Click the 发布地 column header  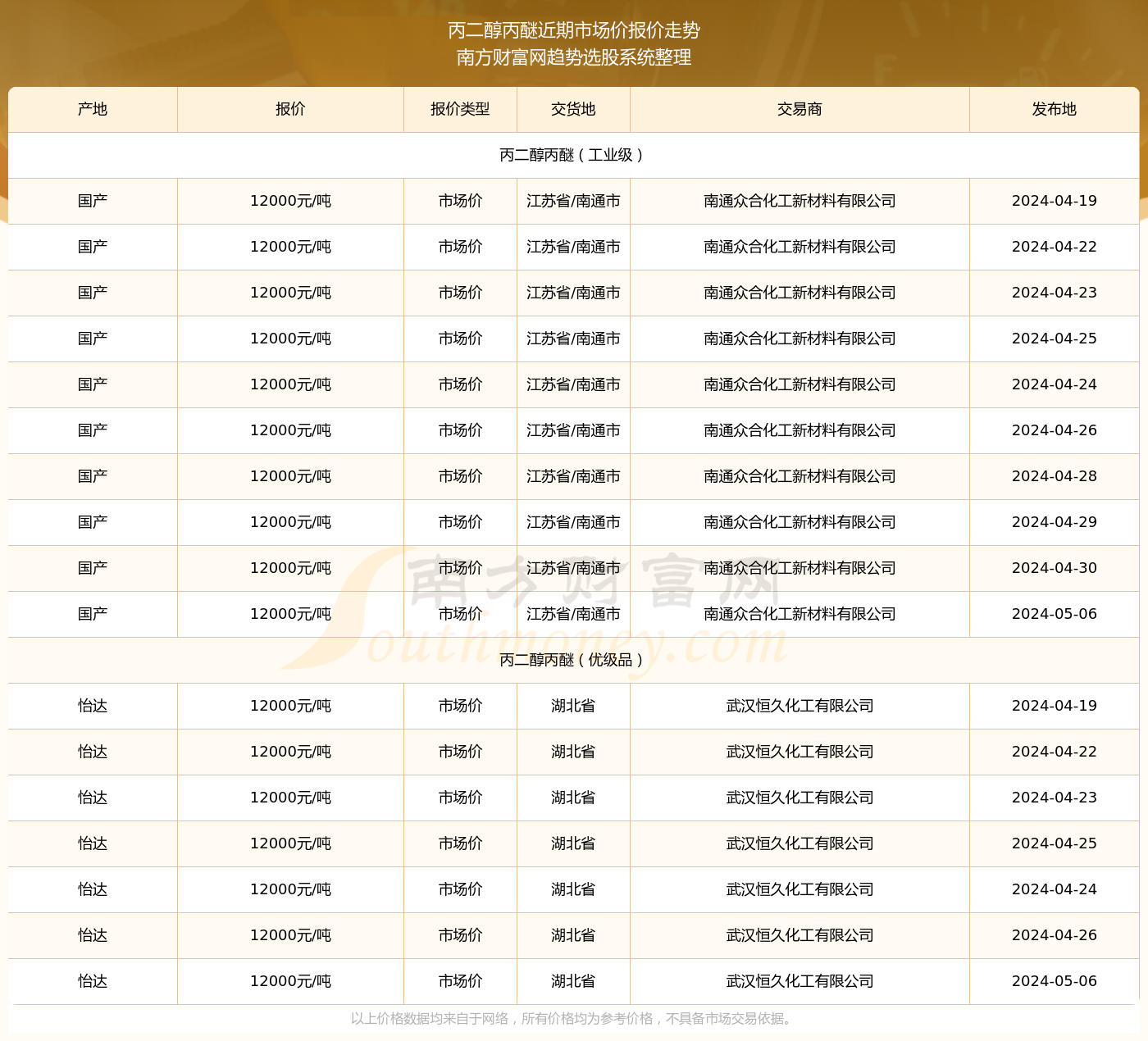pyautogui.click(x=1054, y=109)
